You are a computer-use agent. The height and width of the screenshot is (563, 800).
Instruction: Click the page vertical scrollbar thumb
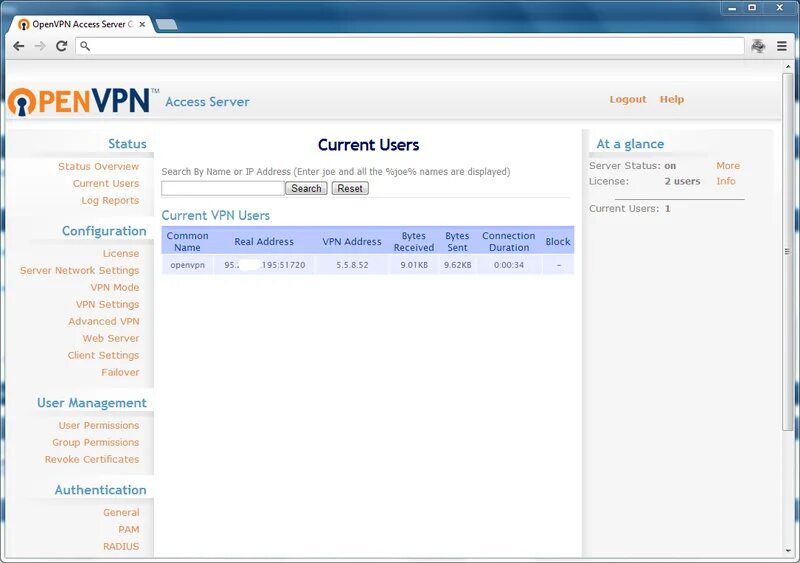(788, 250)
